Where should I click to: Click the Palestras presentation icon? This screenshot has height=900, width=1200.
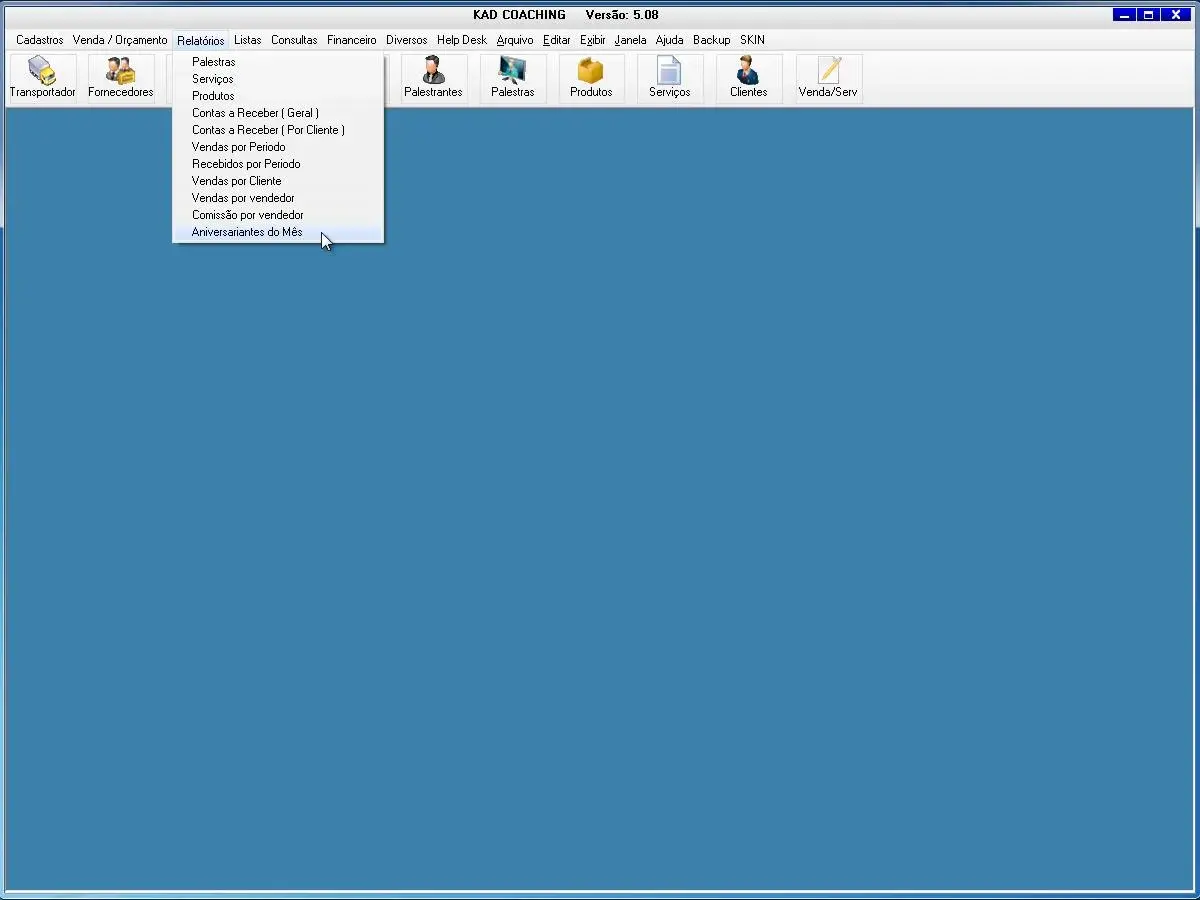coord(512,72)
